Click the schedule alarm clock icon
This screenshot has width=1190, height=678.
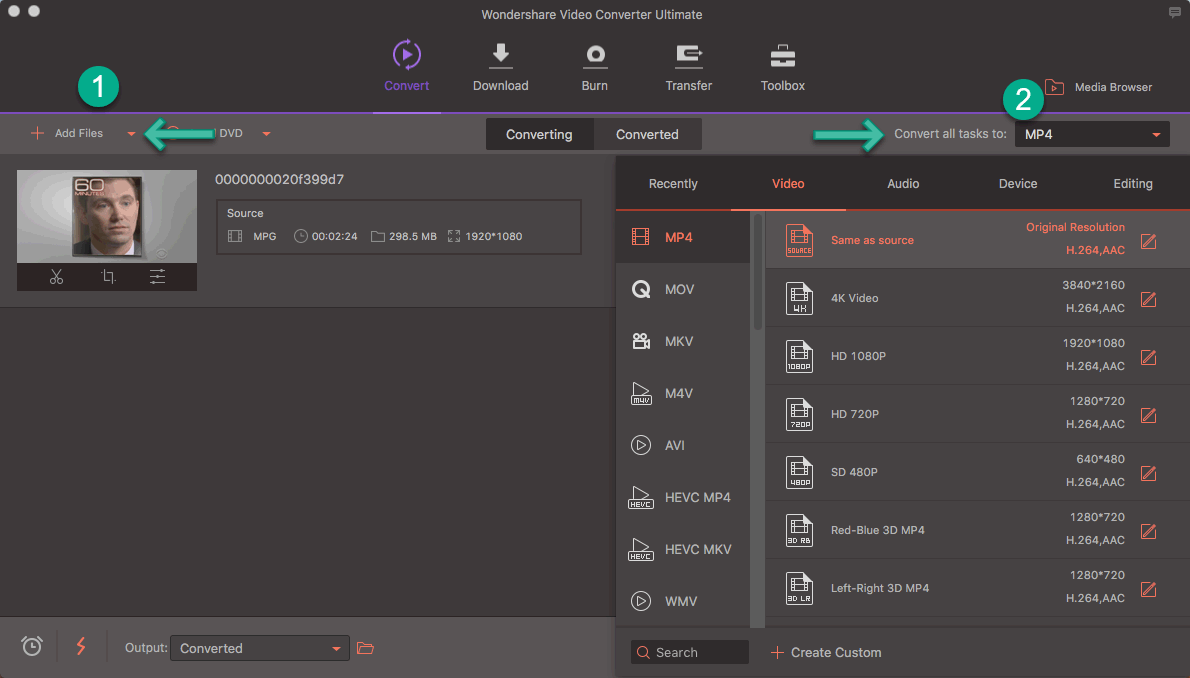click(31, 646)
